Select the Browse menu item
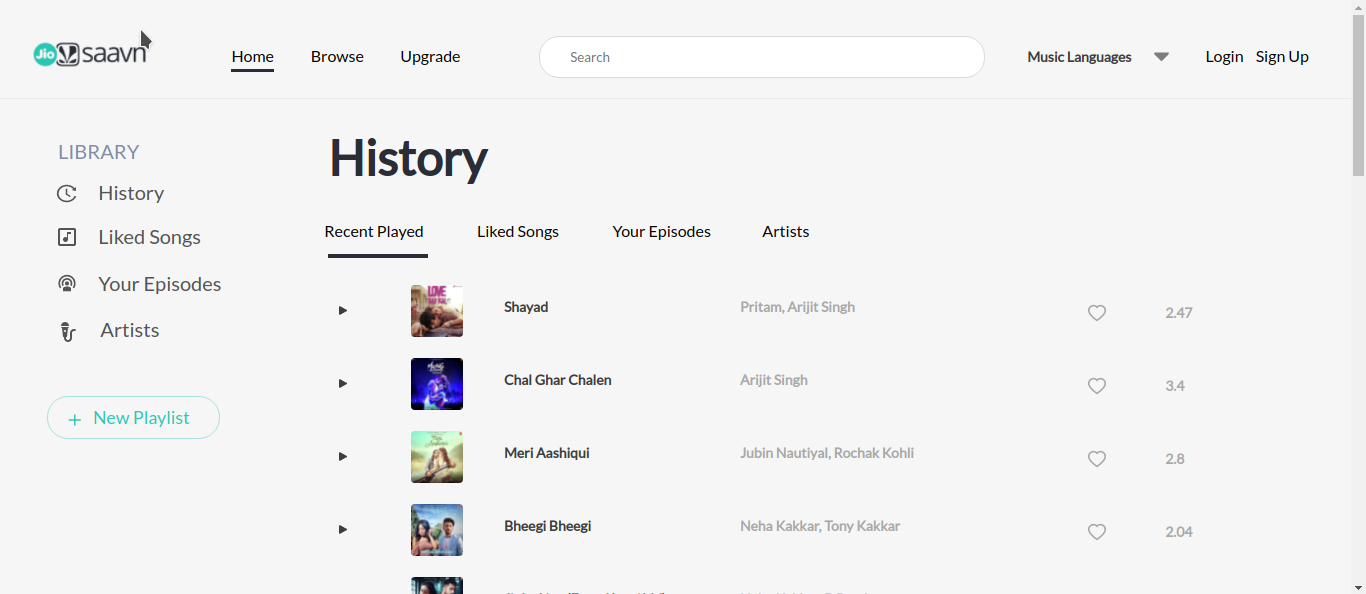This screenshot has width=1366, height=594. pyautogui.click(x=336, y=56)
